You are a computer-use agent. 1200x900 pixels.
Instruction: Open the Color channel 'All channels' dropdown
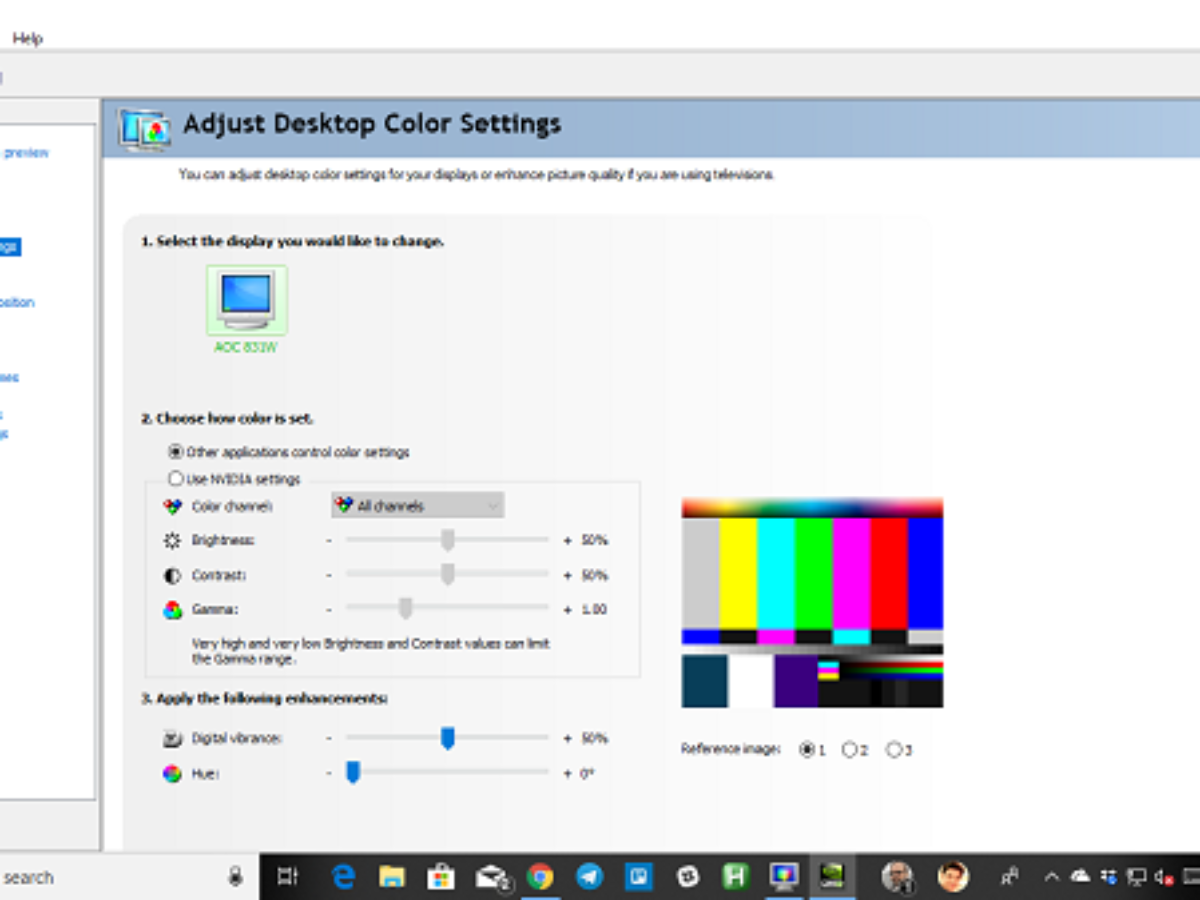coord(417,506)
